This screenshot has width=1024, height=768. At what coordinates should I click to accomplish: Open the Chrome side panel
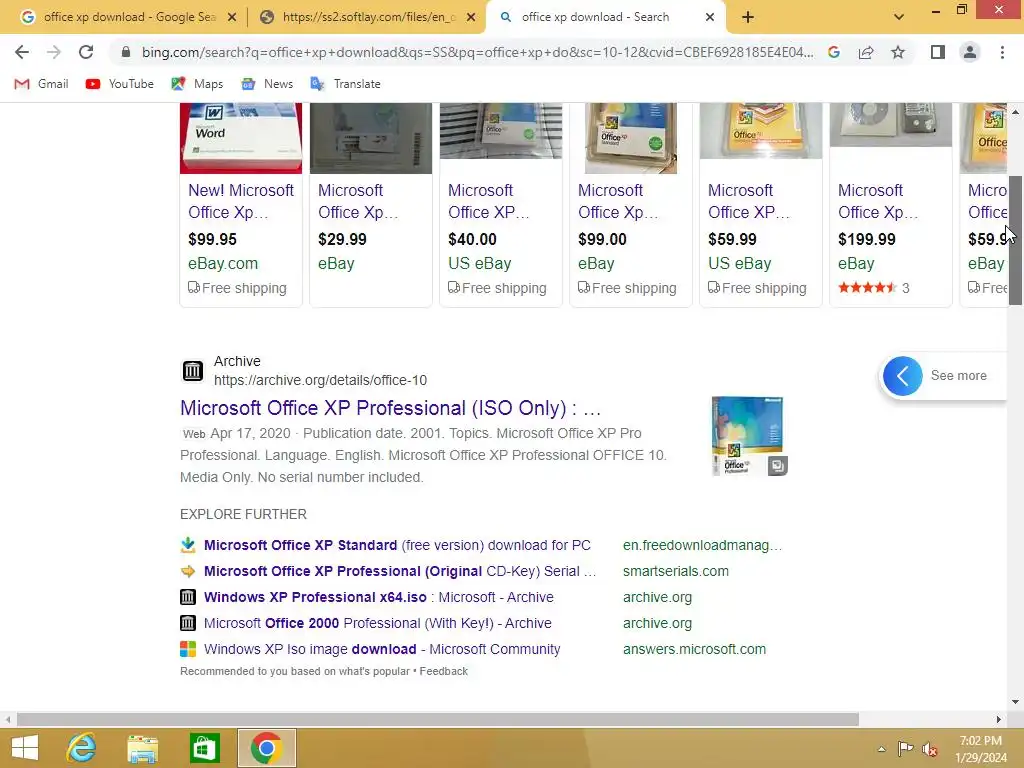coord(938,52)
